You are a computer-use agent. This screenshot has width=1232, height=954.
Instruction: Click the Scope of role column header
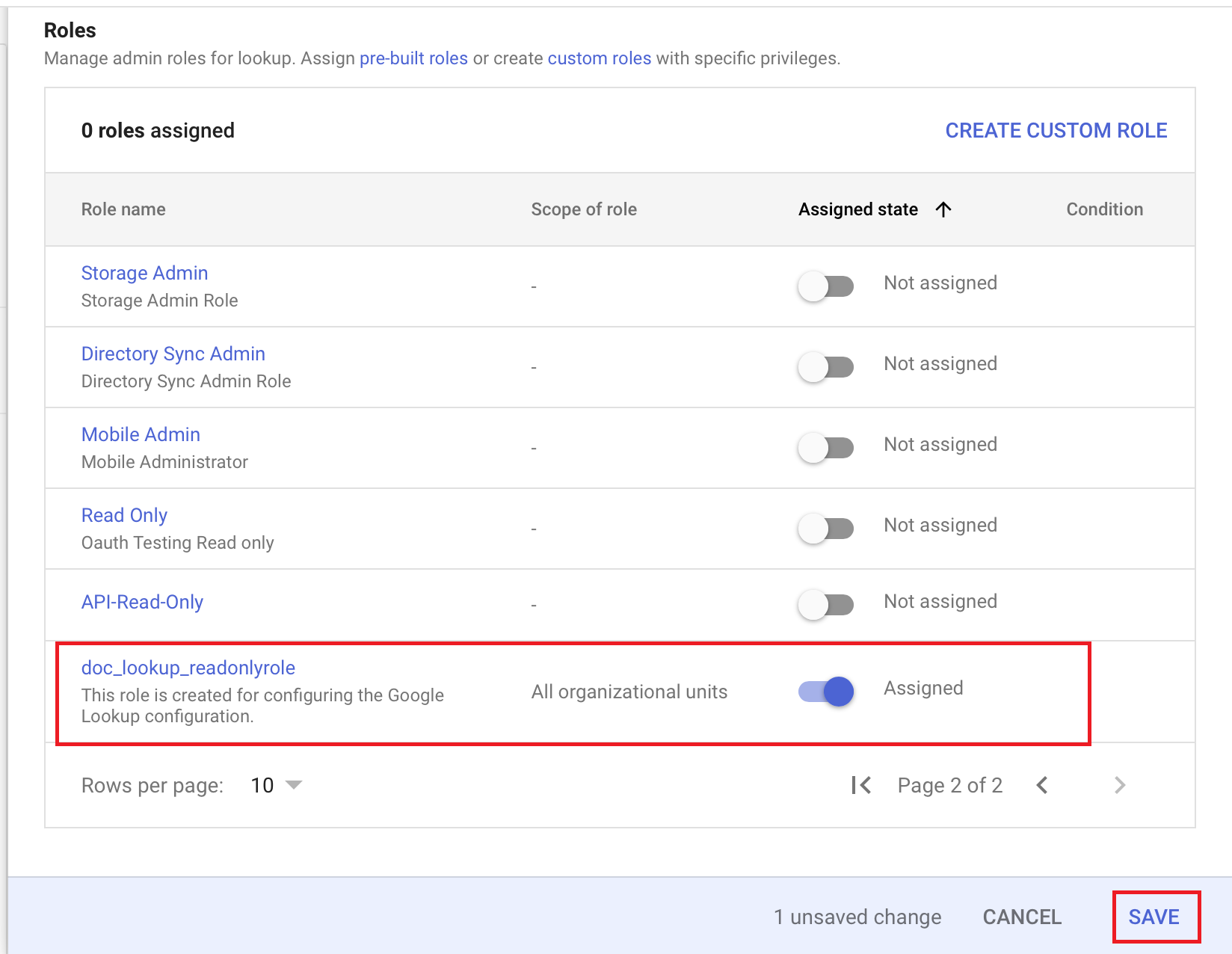(583, 209)
